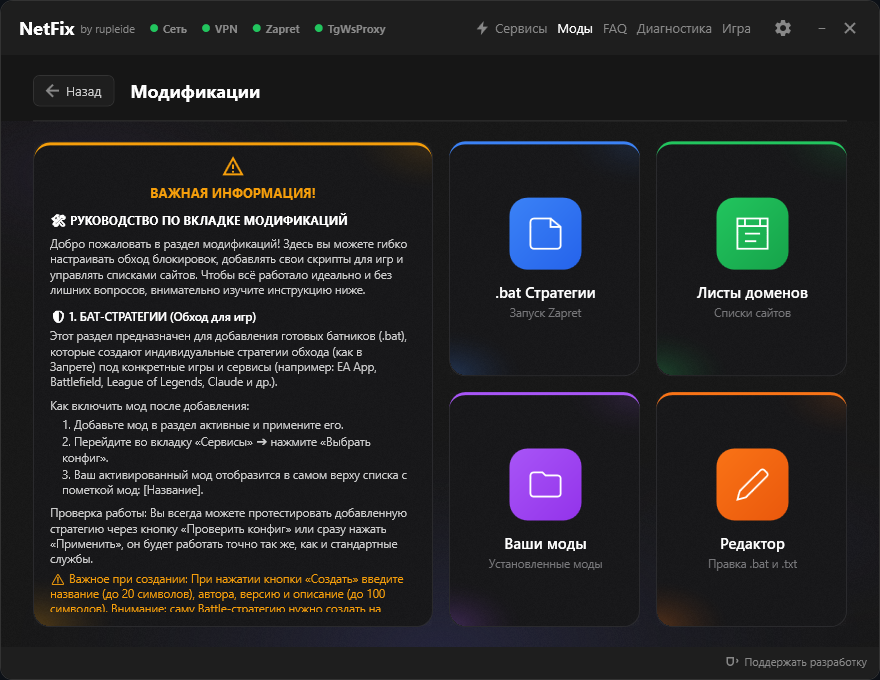Open the Игра tab

point(736,29)
